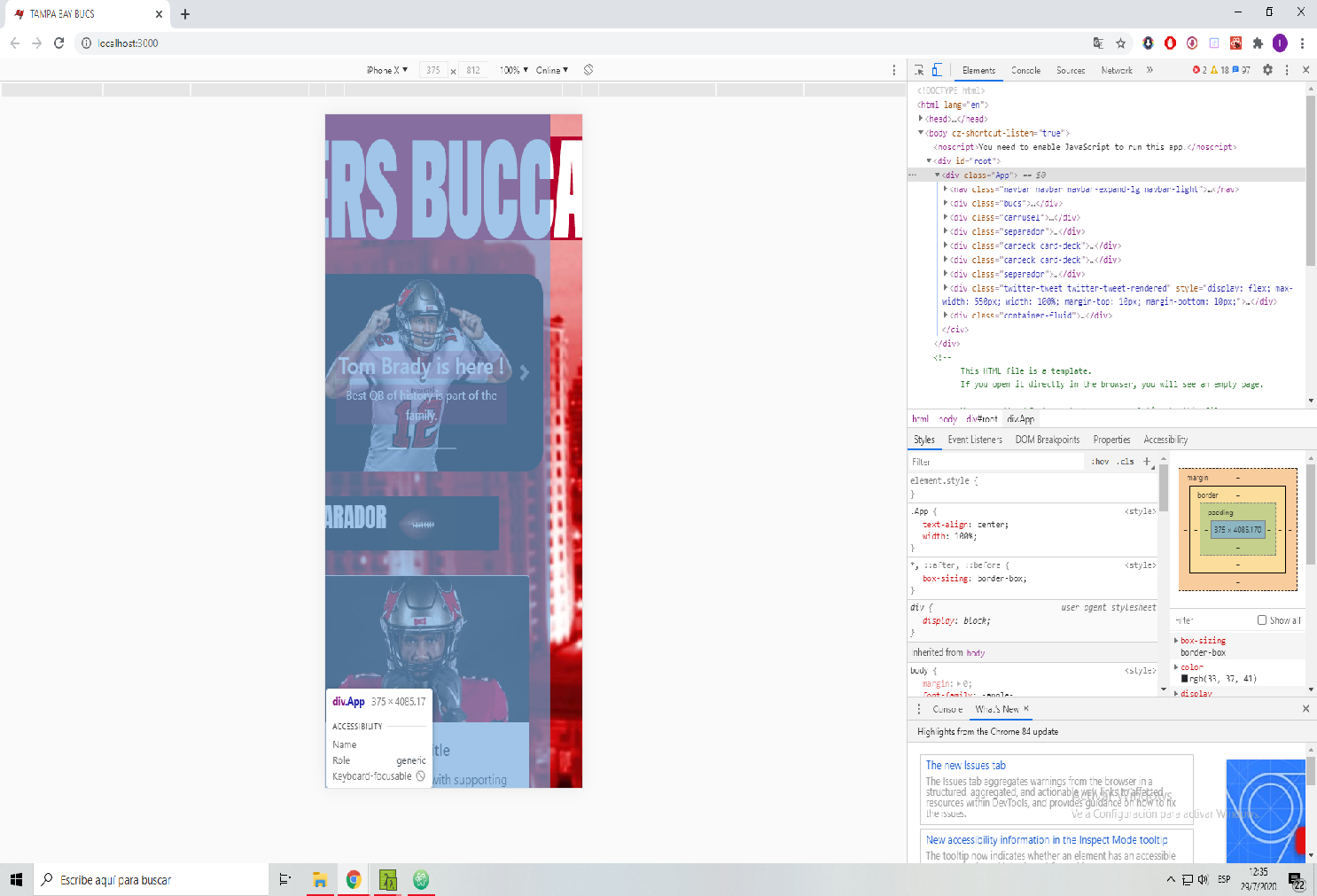The height and width of the screenshot is (896, 1317).
Task: Open the Chrome profile avatar
Action: (1280, 43)
